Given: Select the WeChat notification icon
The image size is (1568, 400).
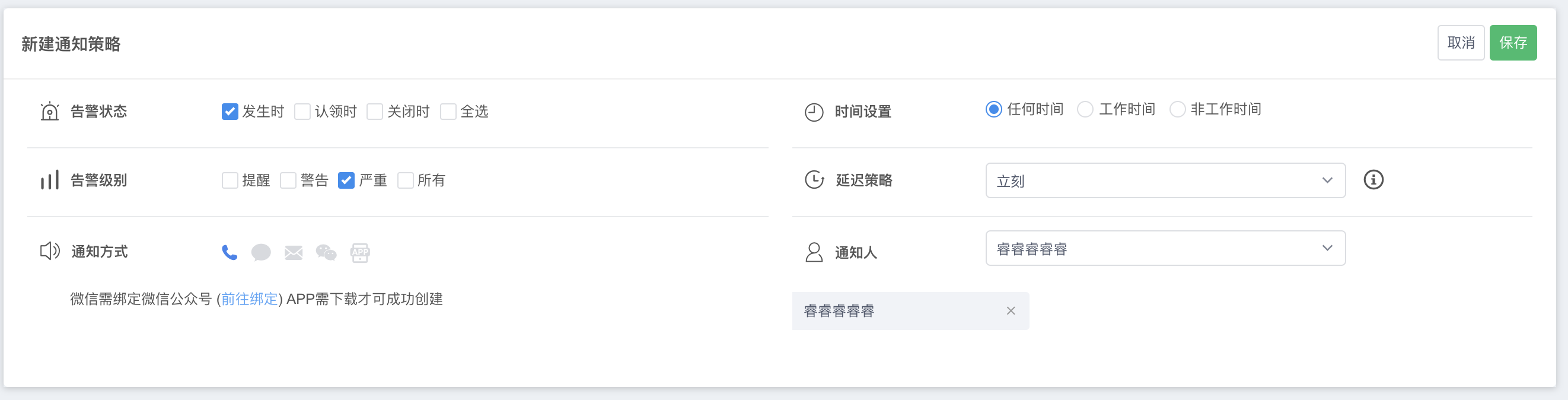Looking at the screenshot, I should click(x=326, y=252).
